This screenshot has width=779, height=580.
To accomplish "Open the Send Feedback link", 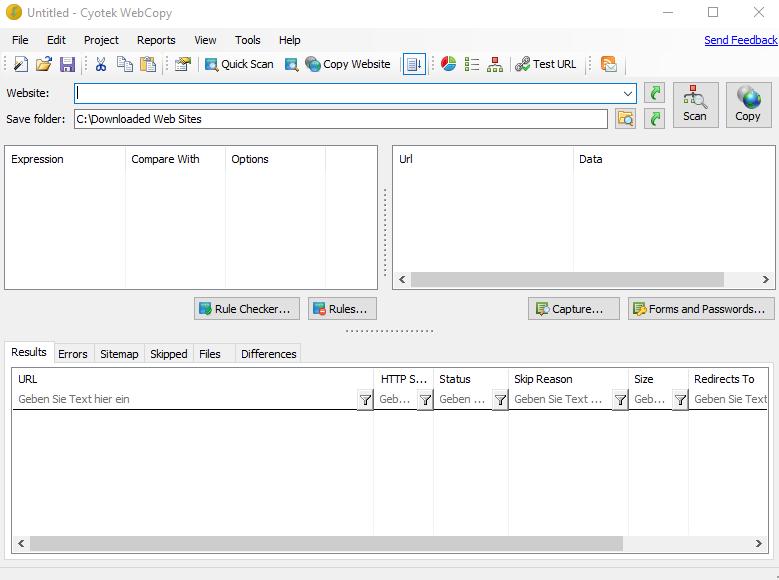I will 740,40.
